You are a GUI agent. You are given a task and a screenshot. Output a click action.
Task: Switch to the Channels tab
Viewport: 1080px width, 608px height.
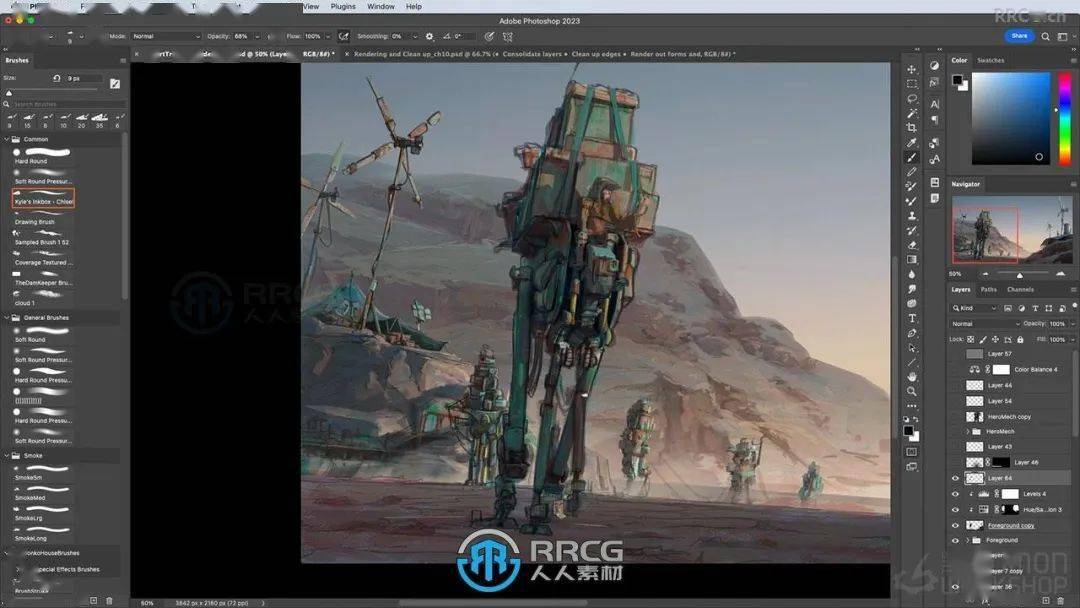click(1020, 290)
